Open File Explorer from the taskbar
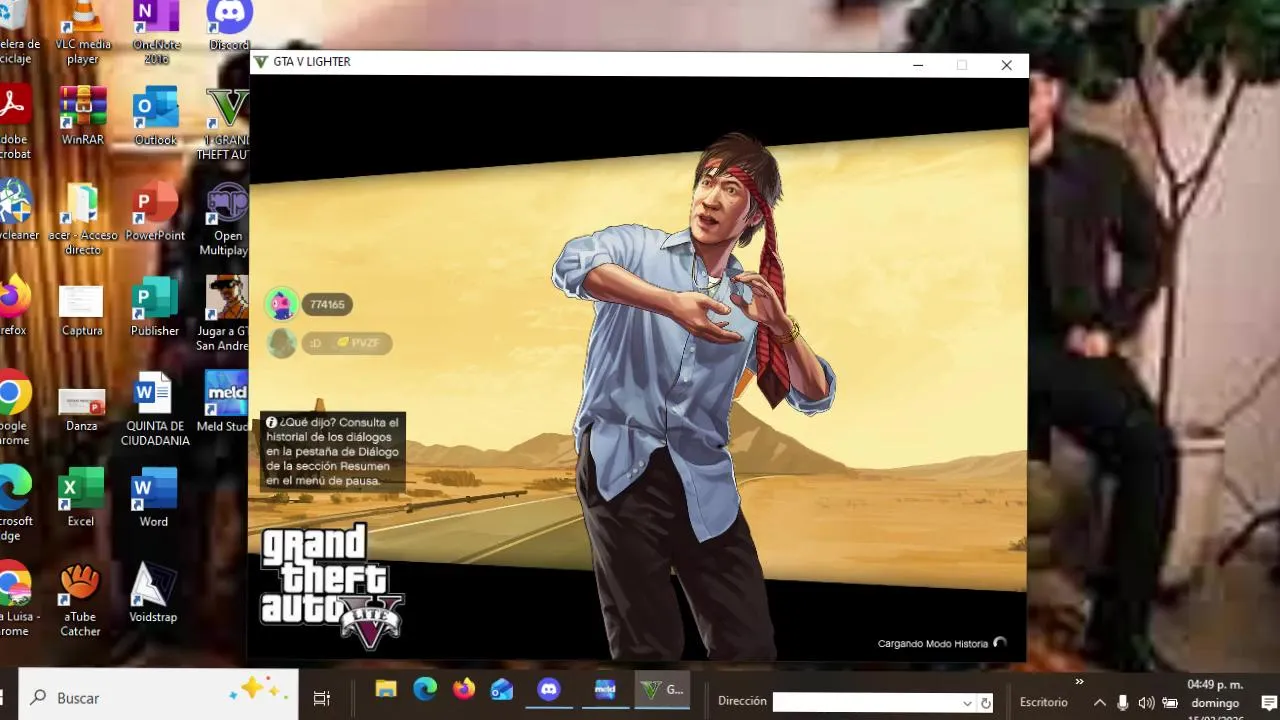 pos(386,689)
